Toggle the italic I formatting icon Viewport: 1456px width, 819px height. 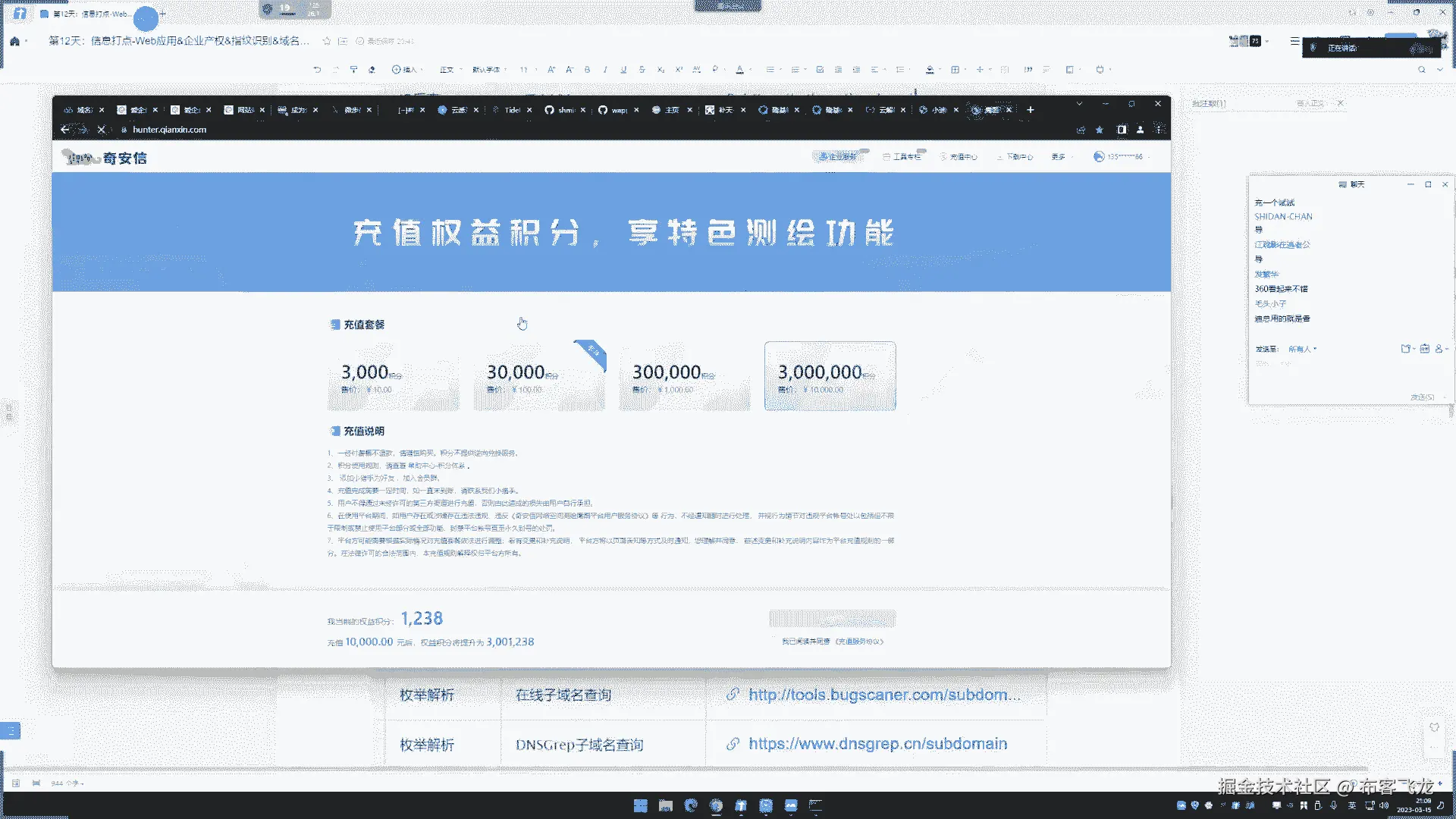[x=605, y=70]
